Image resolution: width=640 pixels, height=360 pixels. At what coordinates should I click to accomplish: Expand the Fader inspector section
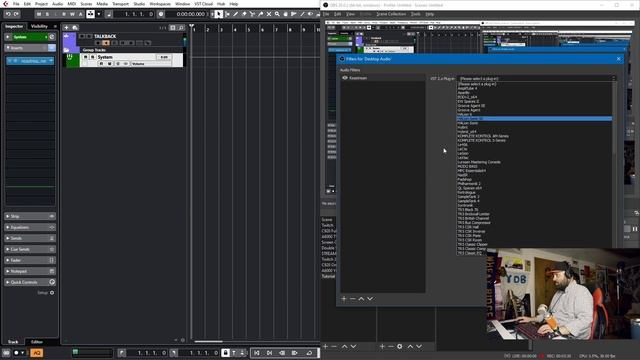tap(30, 260)
